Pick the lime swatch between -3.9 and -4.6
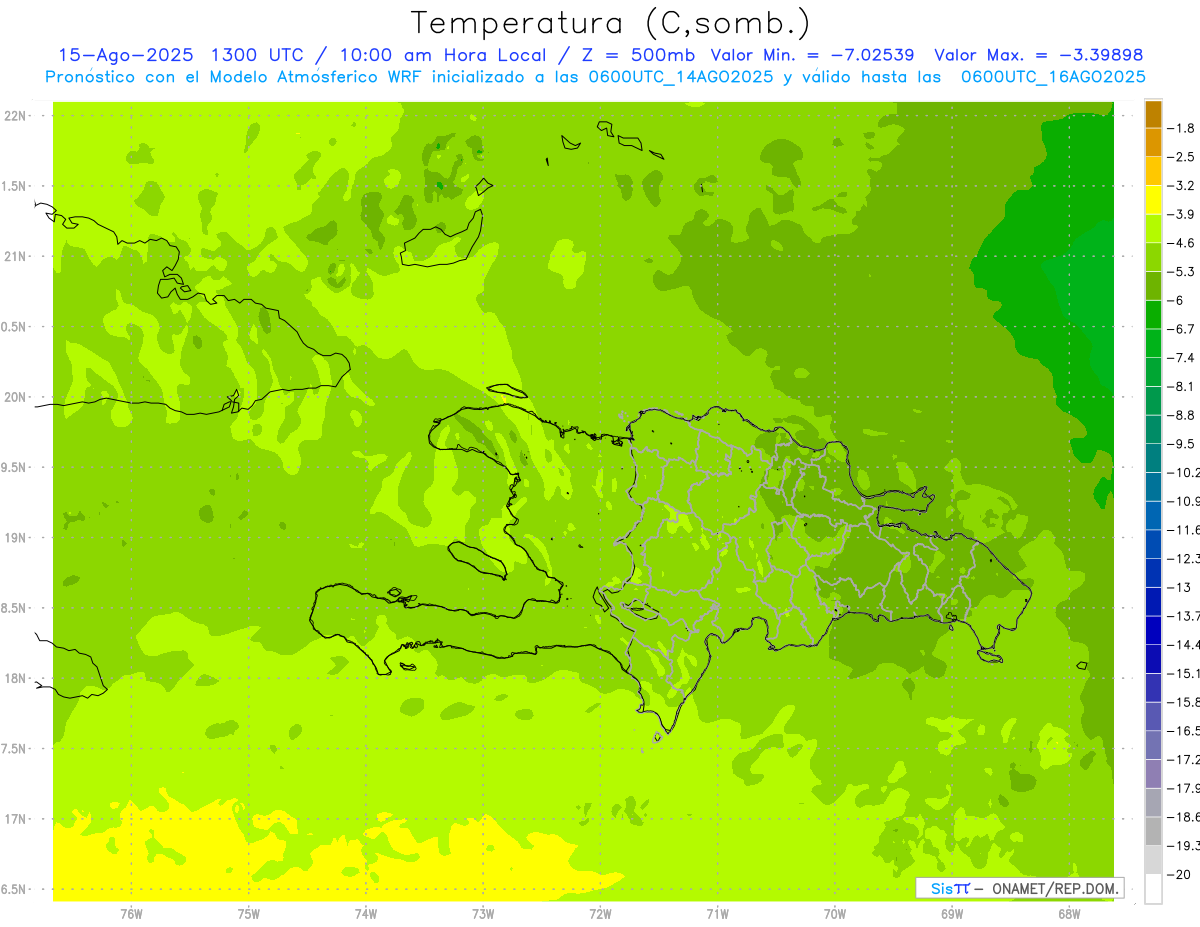This screenshot has height=927, width=1200. pos(1153,228)
